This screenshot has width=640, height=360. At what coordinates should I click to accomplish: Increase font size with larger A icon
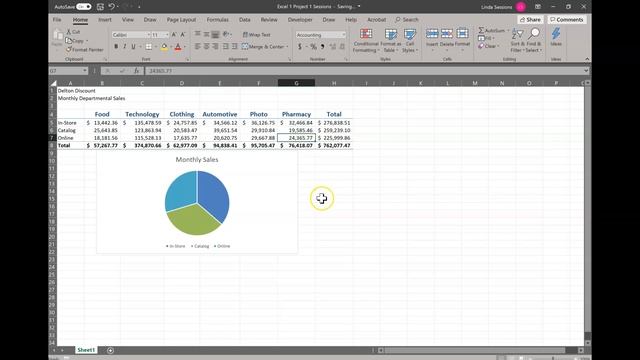click(x=174, y=35)
